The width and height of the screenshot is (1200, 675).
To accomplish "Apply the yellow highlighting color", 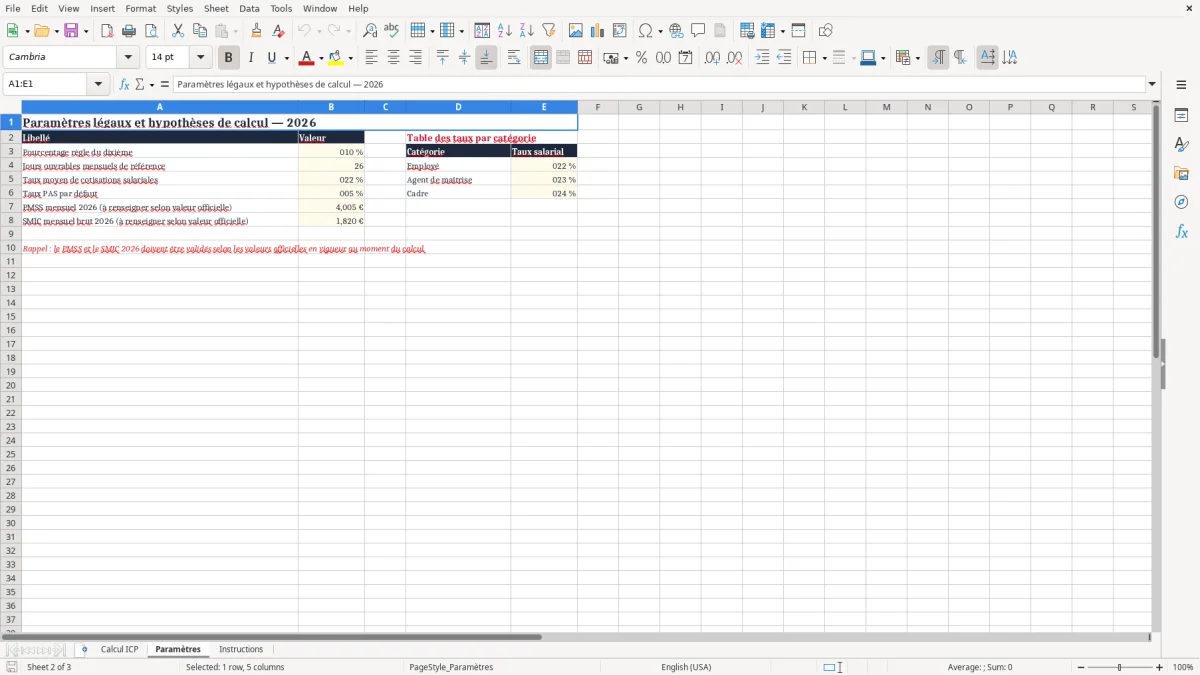I will coord(336,58).
